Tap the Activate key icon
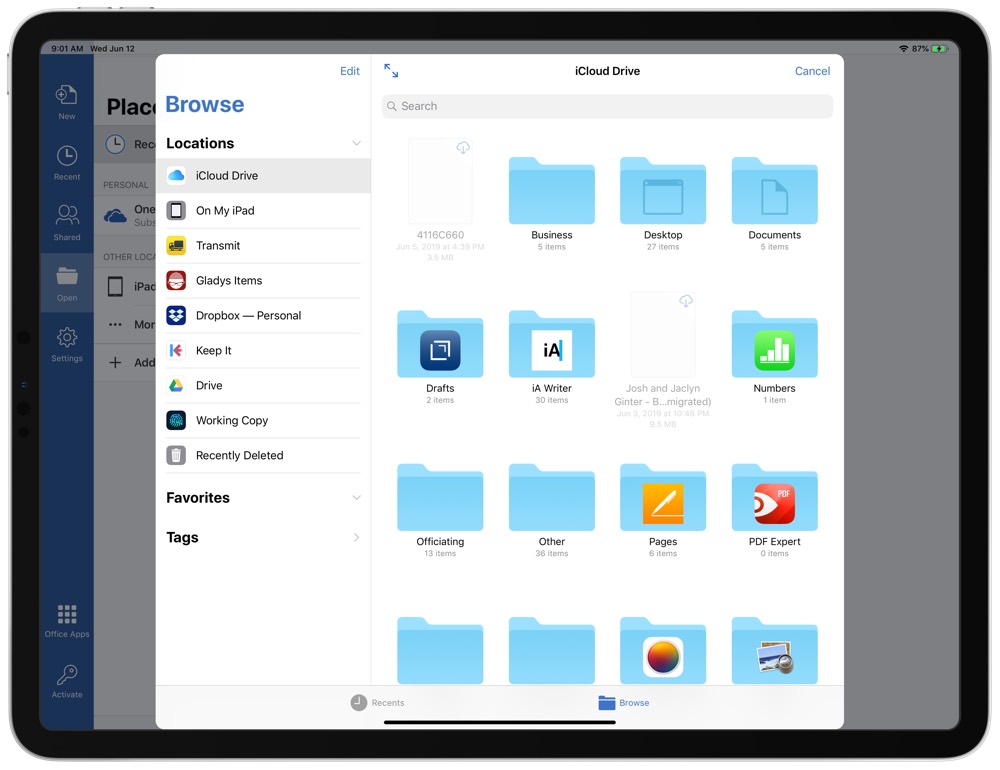The image size is (1000, 770). tap(67, 681)
